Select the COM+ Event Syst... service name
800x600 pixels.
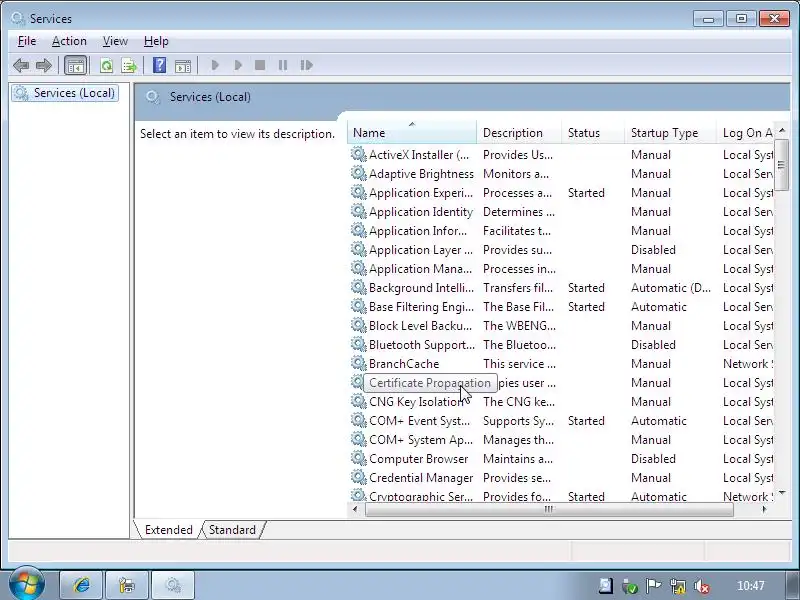[419, 421]
